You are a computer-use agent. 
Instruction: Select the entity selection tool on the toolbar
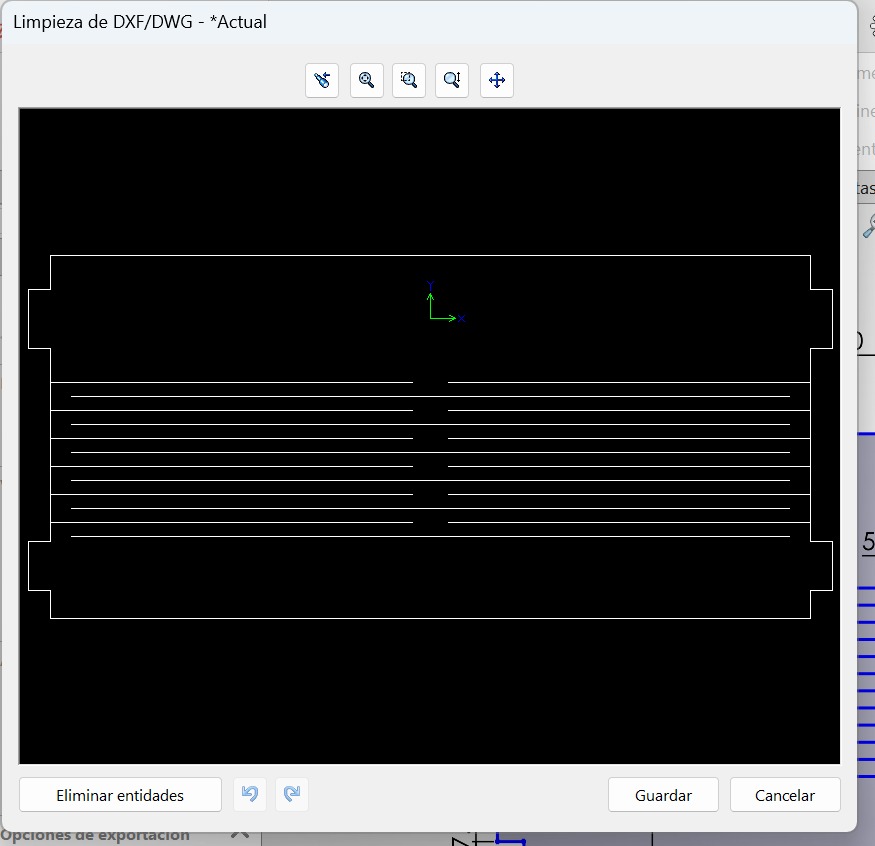pos(321,80)
